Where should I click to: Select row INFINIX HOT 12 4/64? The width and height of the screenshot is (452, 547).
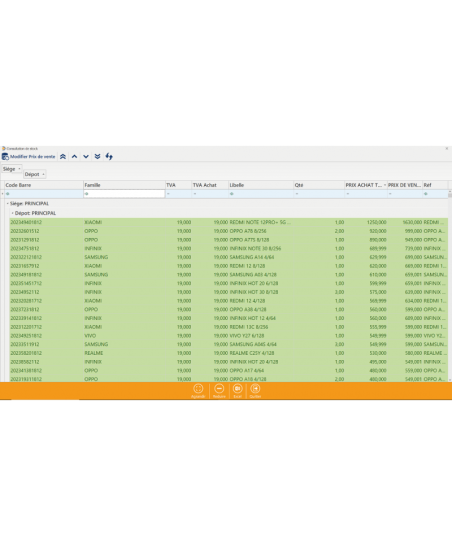(x=228, y=318)
